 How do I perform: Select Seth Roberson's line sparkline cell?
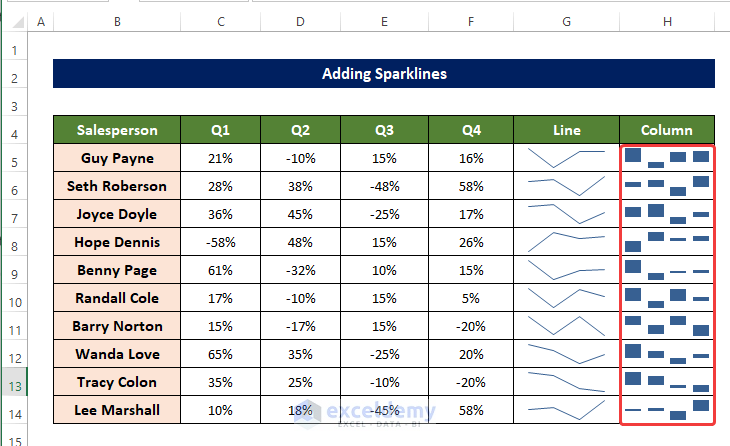click(x=566, y=186)
